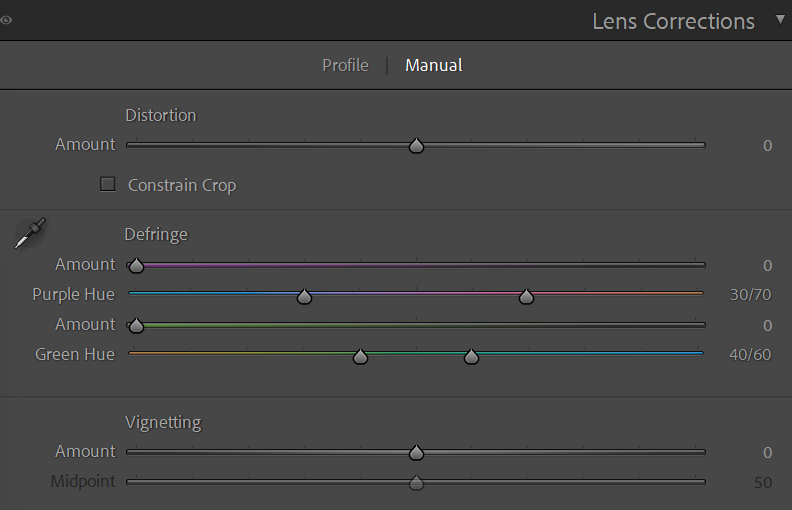The width and height of the screenshot is (792, 510).
Task: Click the Midpoint value 50
Action: 763,483
